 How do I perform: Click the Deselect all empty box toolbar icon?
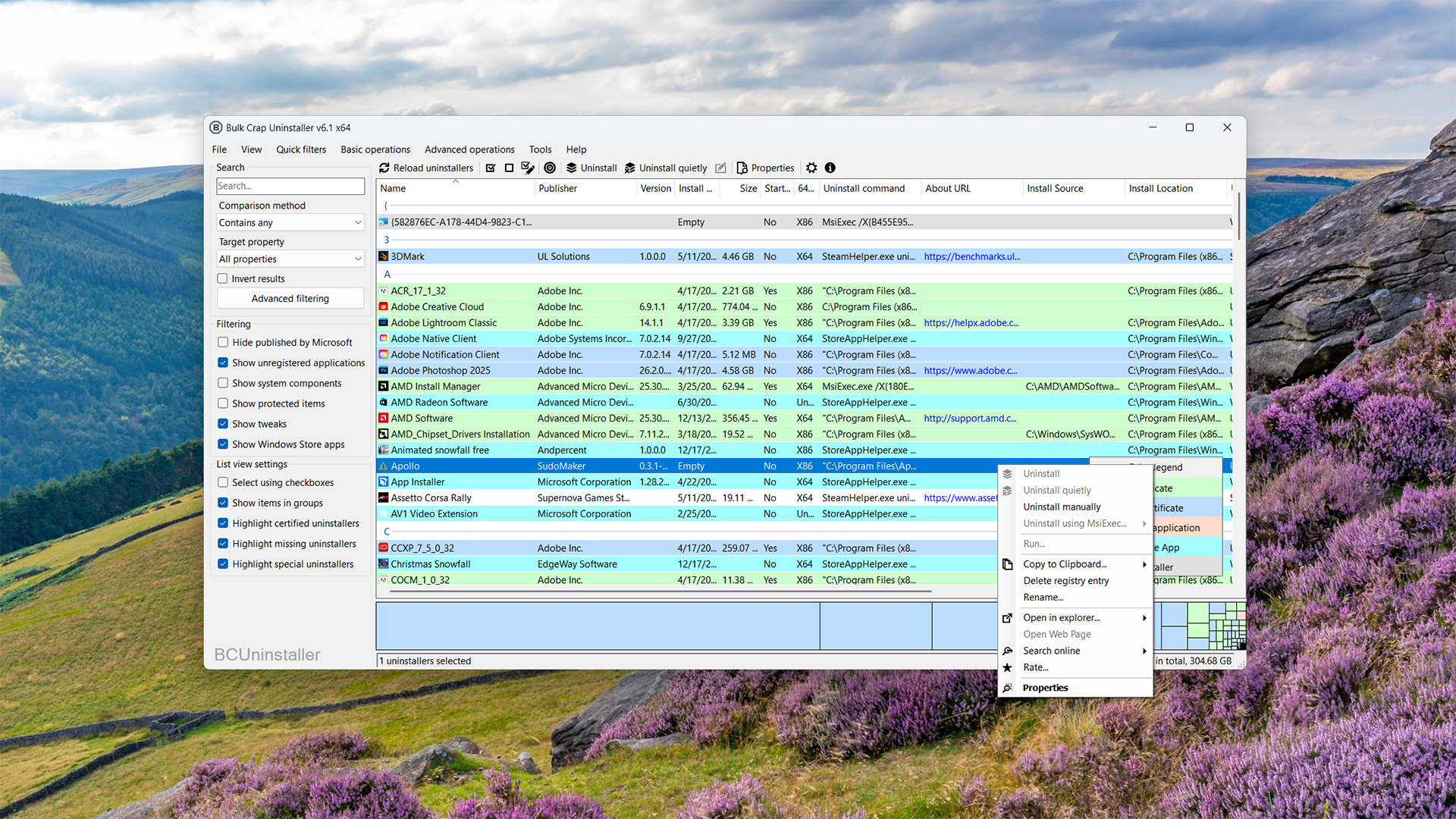509,168
